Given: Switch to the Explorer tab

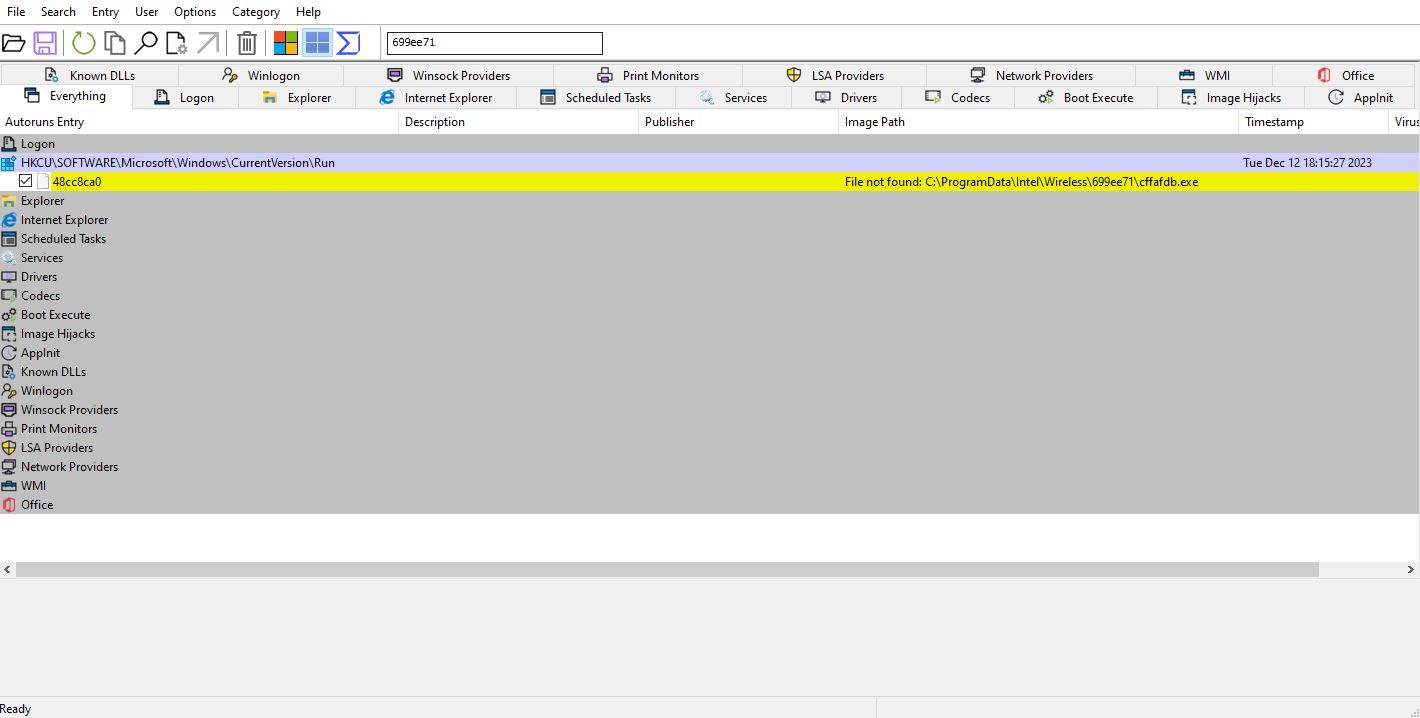Looking at the screenshot, I should click(297, 97).
